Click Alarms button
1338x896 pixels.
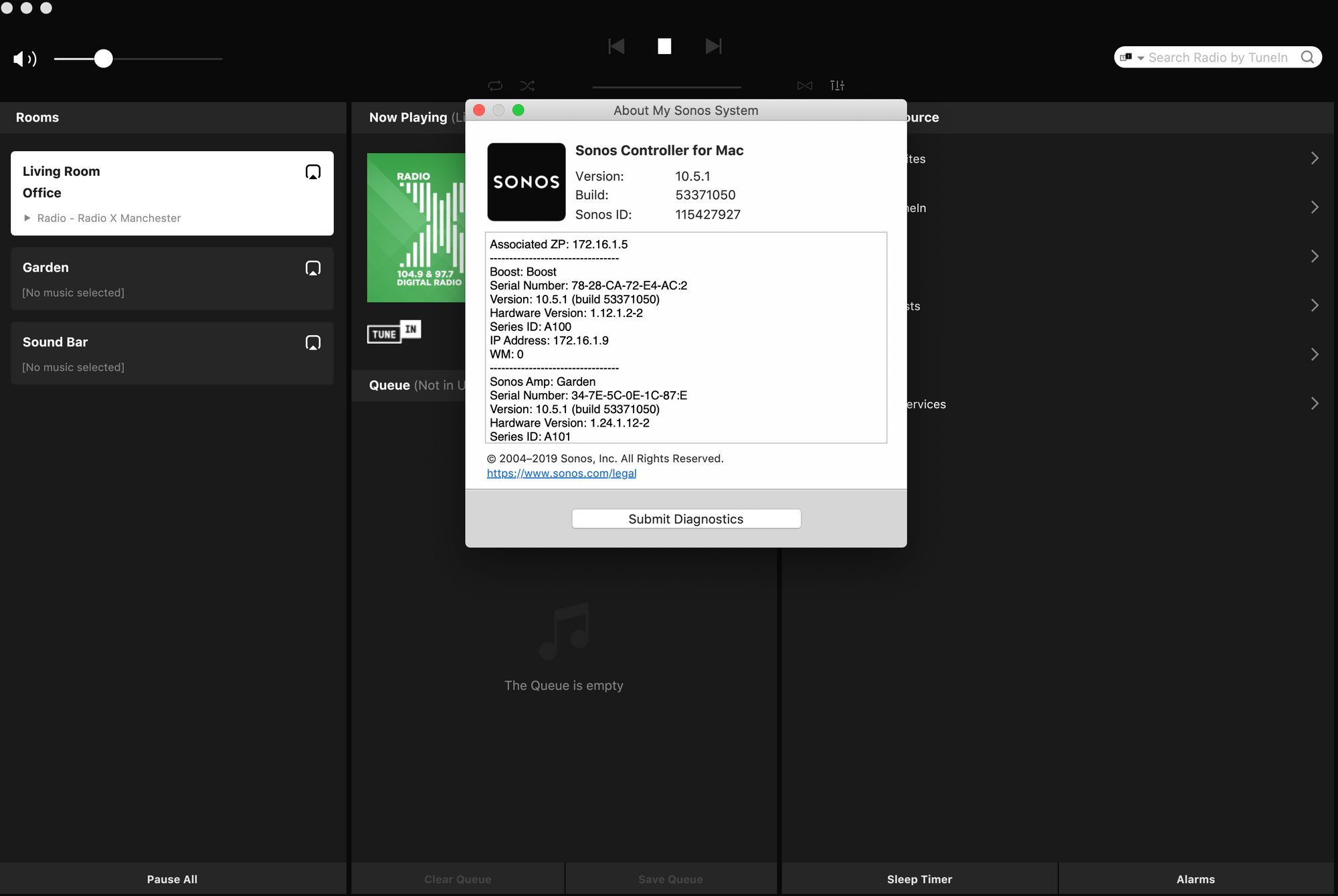1196,879
